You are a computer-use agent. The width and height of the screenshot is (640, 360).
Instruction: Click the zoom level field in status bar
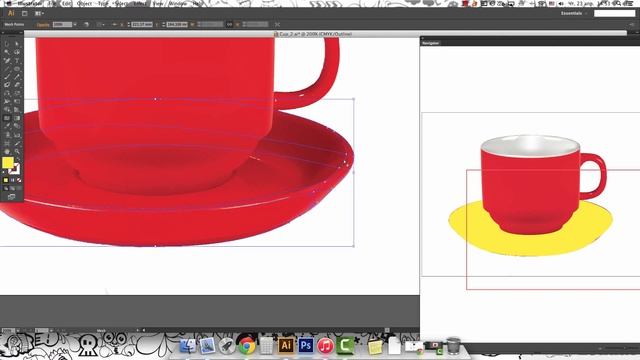(8, 330)
